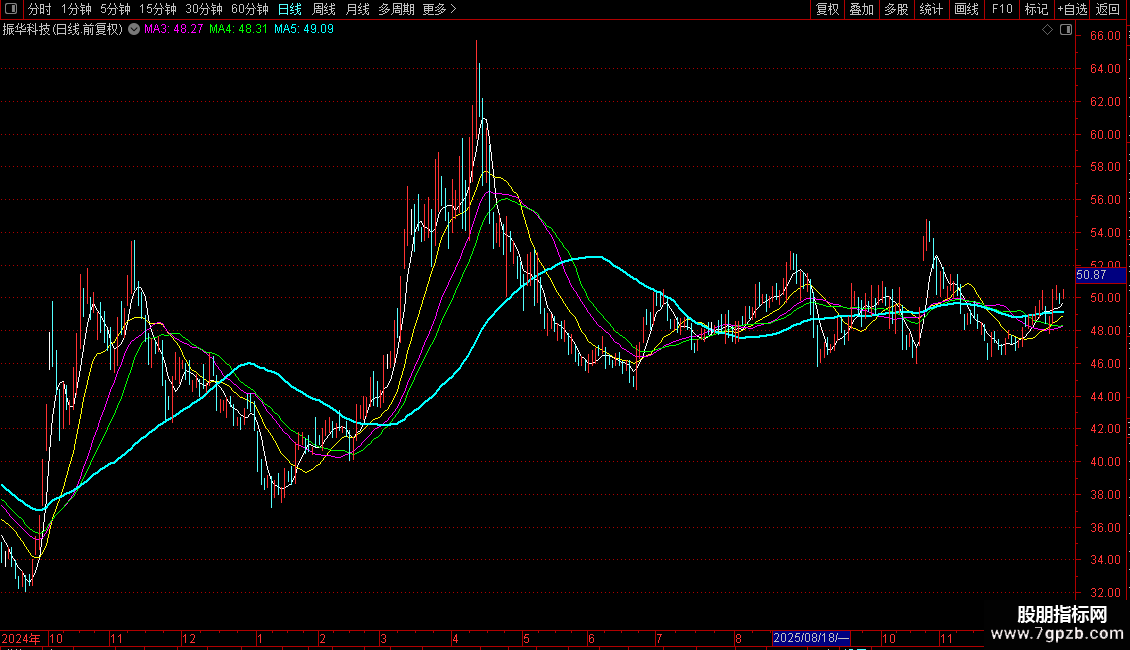Activate the 画线 drawing tool

966,9
